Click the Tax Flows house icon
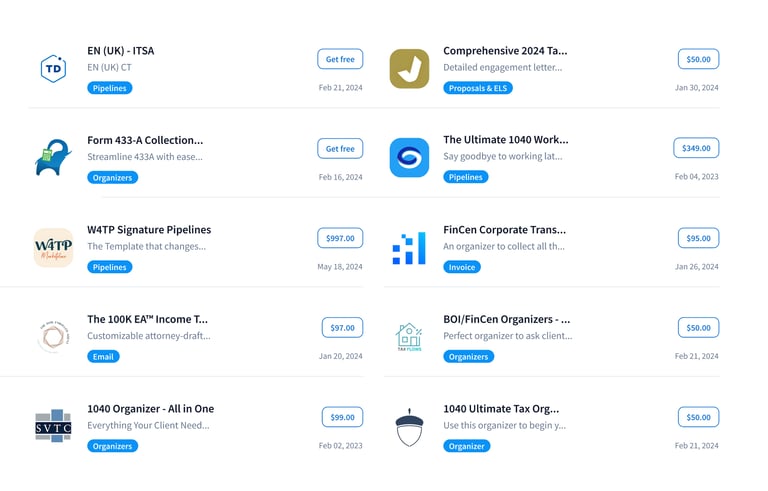This screenshot has width=768, height=491. 409,337
